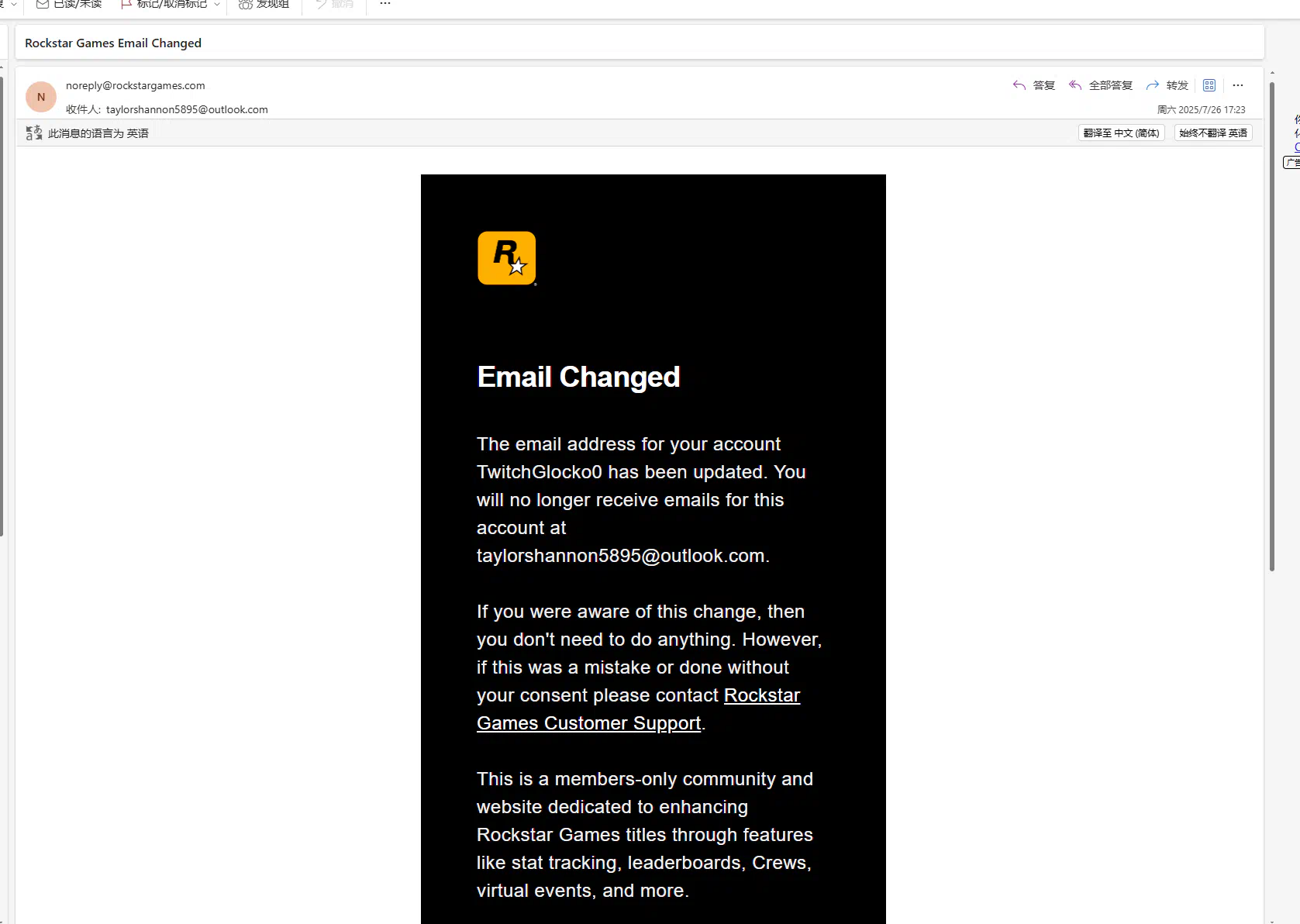
Task: Click 始终不翻译 英语 button
Action: [1213, 133]
